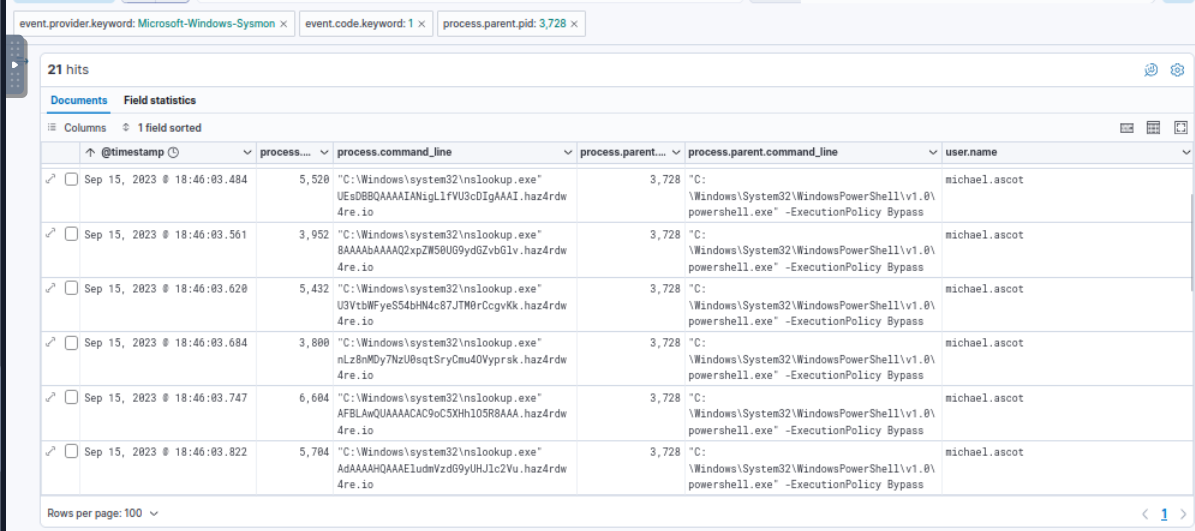The height and width of the screenshot is (531, 1195).
Task: Open the @timestamp column header menu
Action: (247, 153)
